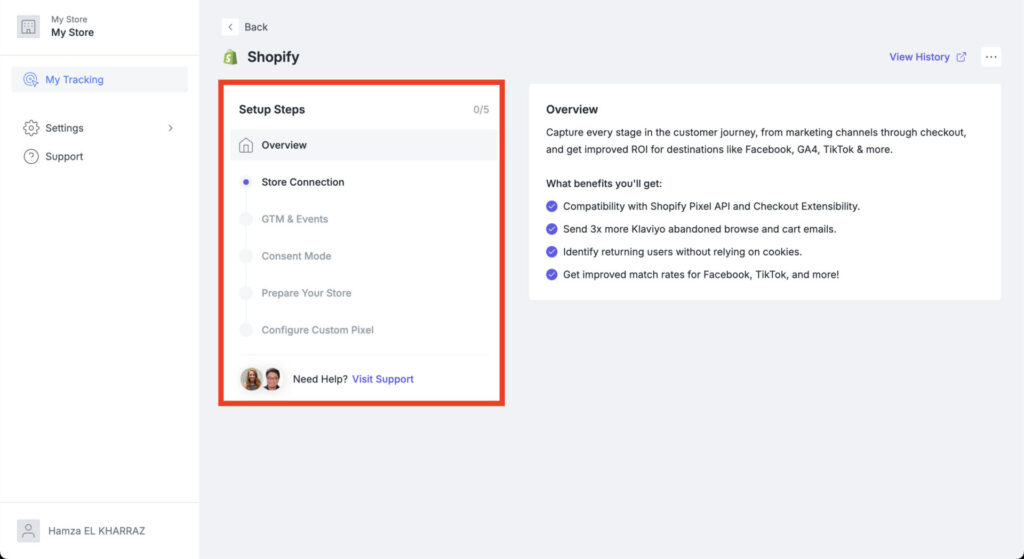Expand the Settings submenu chevron
This screenshot has width=1024, height=559.
(x=170, y=128)
